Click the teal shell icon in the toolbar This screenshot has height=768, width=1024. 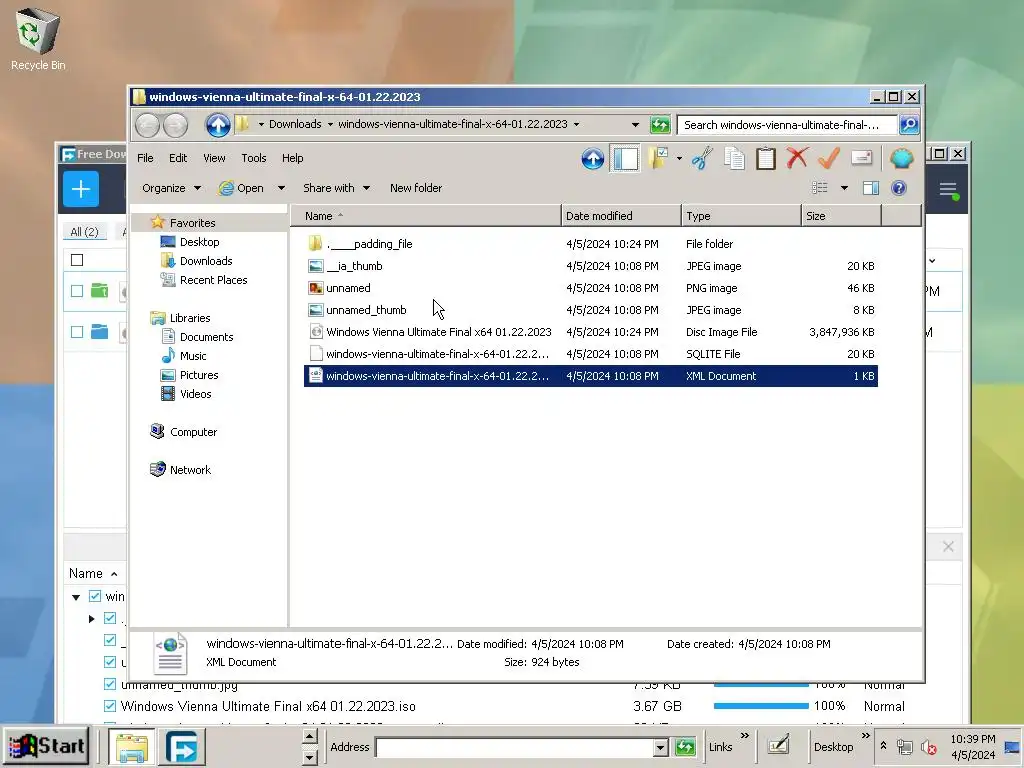(x=902, y=158)
